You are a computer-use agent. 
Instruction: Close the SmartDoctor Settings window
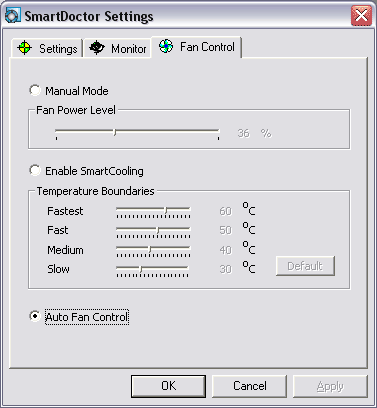361,16
